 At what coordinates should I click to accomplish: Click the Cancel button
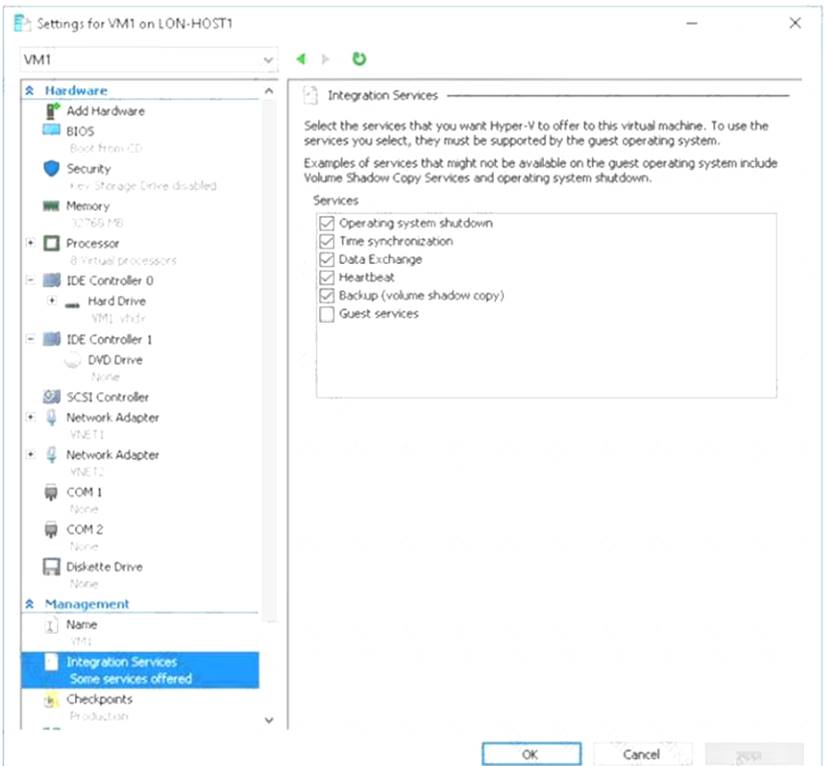pos(642,754)
